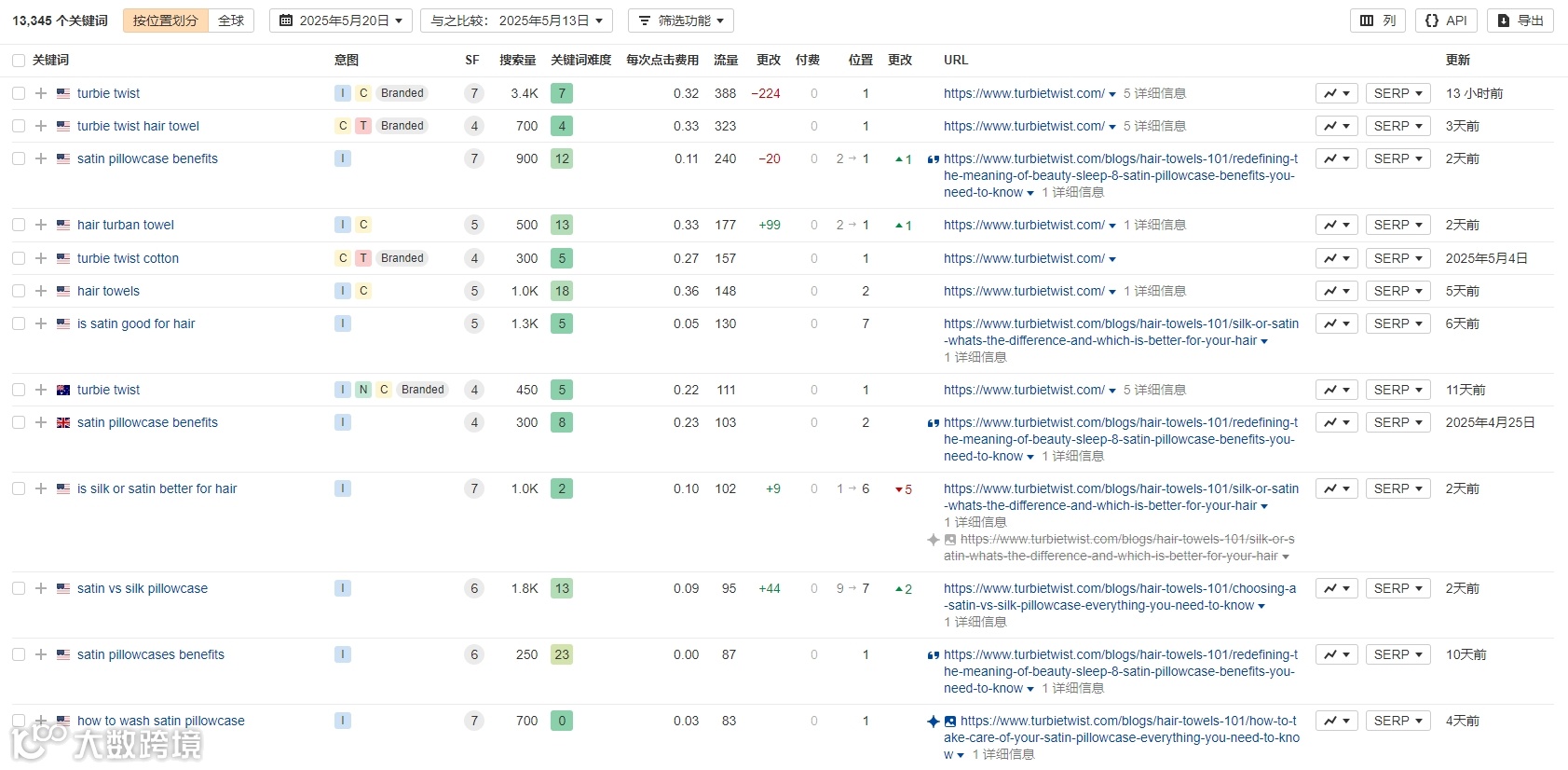Click plus icon beside 'is satin good for hair'
This screenshot has height=770, width=1568.
(41, 323)
